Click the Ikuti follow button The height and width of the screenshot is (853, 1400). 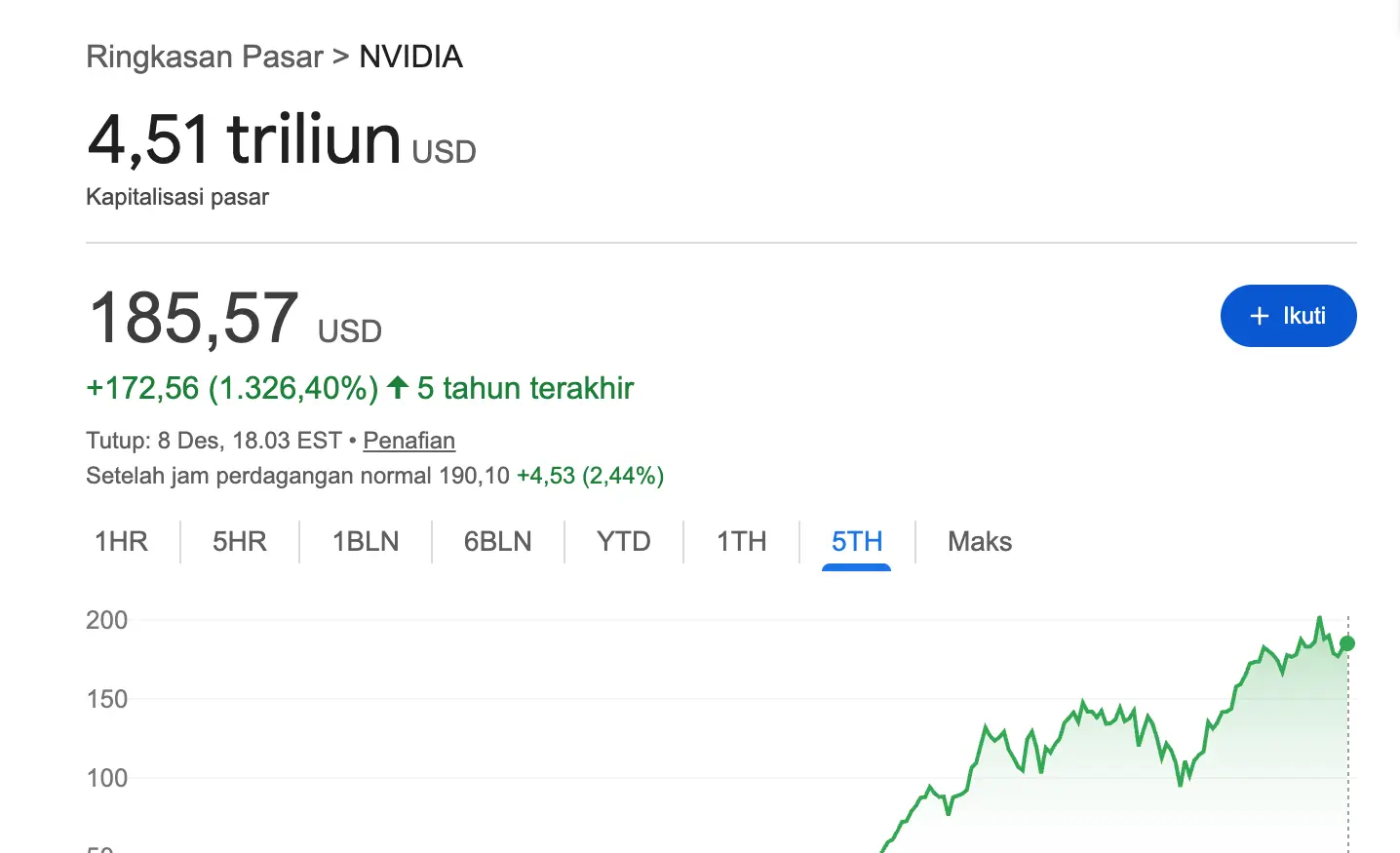[x=1288, y=316]
